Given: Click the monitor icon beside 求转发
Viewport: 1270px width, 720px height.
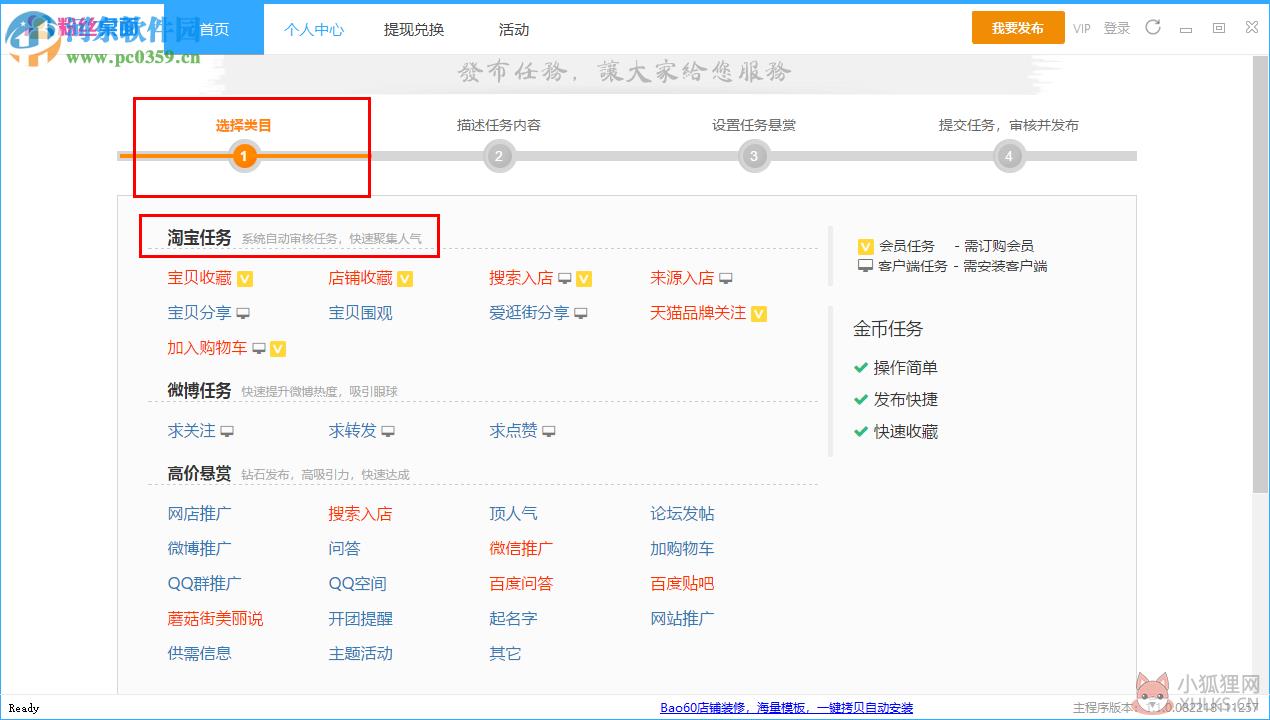Looking at the screenshot, I should (388, 431).
